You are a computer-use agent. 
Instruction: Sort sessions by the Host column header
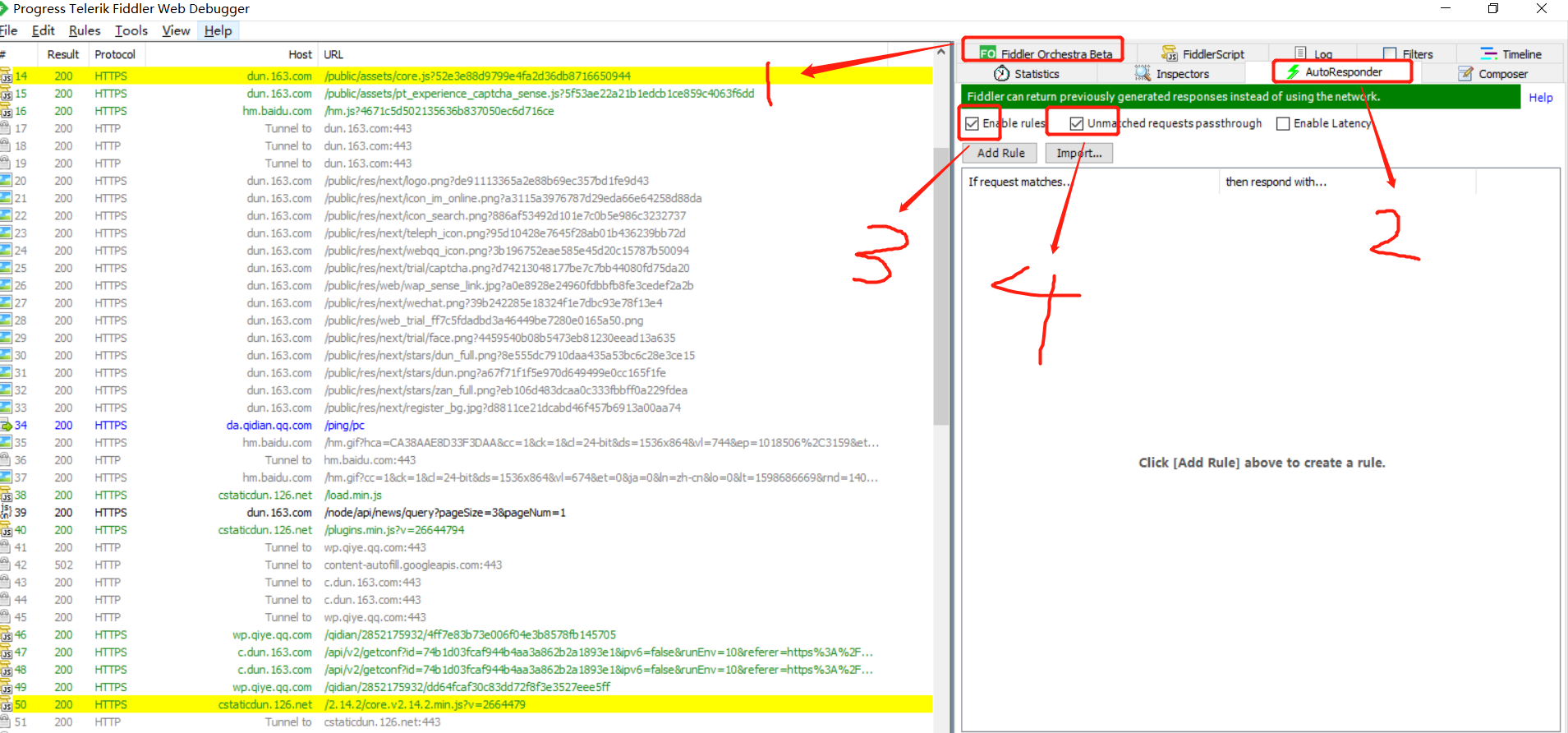pos(232,54)
